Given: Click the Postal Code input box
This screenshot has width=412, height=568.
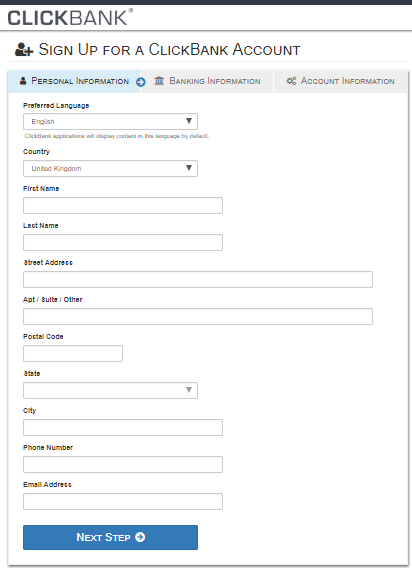Looking at the screenshot, I should [x=73, y=353].
